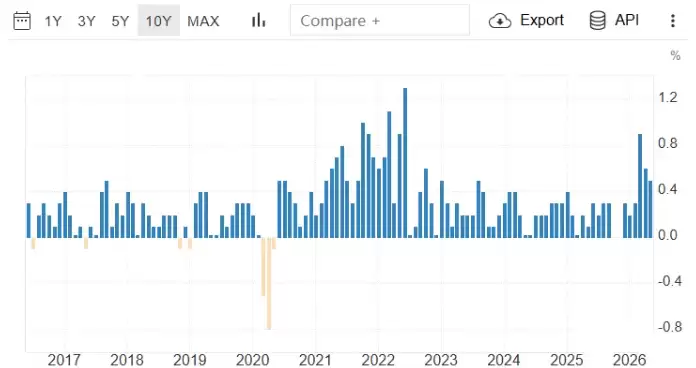Click the 2021 x-axis label
The image size is (696, 368).
click(316, 360)
